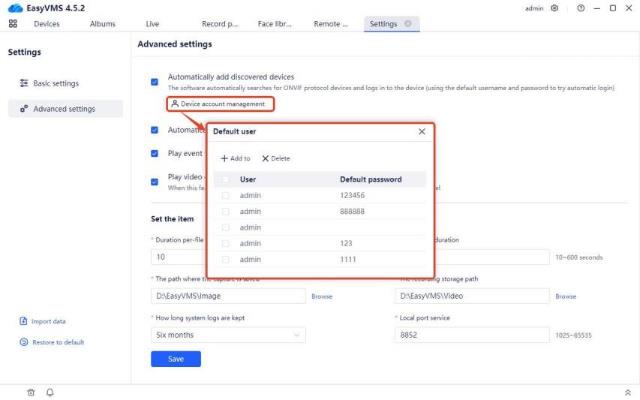Toggle Automatically add discovered devices checkbox
The image size is (640, 400).
click(x=154, y=81)
